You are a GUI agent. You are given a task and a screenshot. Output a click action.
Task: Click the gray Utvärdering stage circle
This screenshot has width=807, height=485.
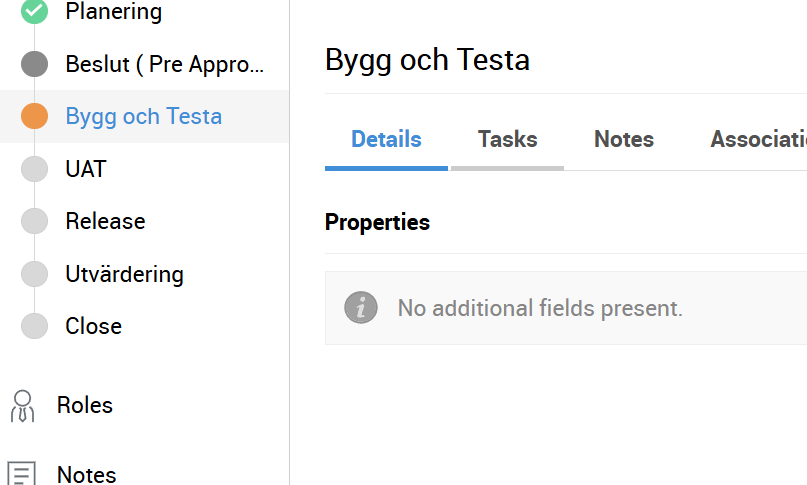35,274
